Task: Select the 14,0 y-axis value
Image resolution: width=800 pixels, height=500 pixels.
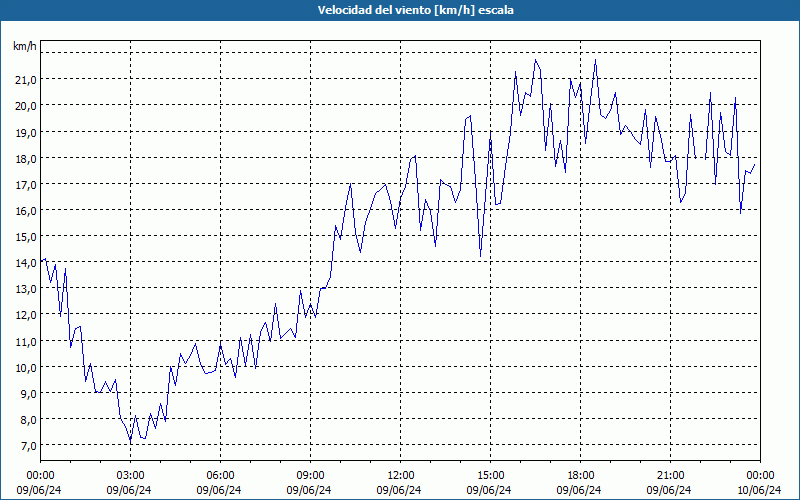Action: click(27, 263)
